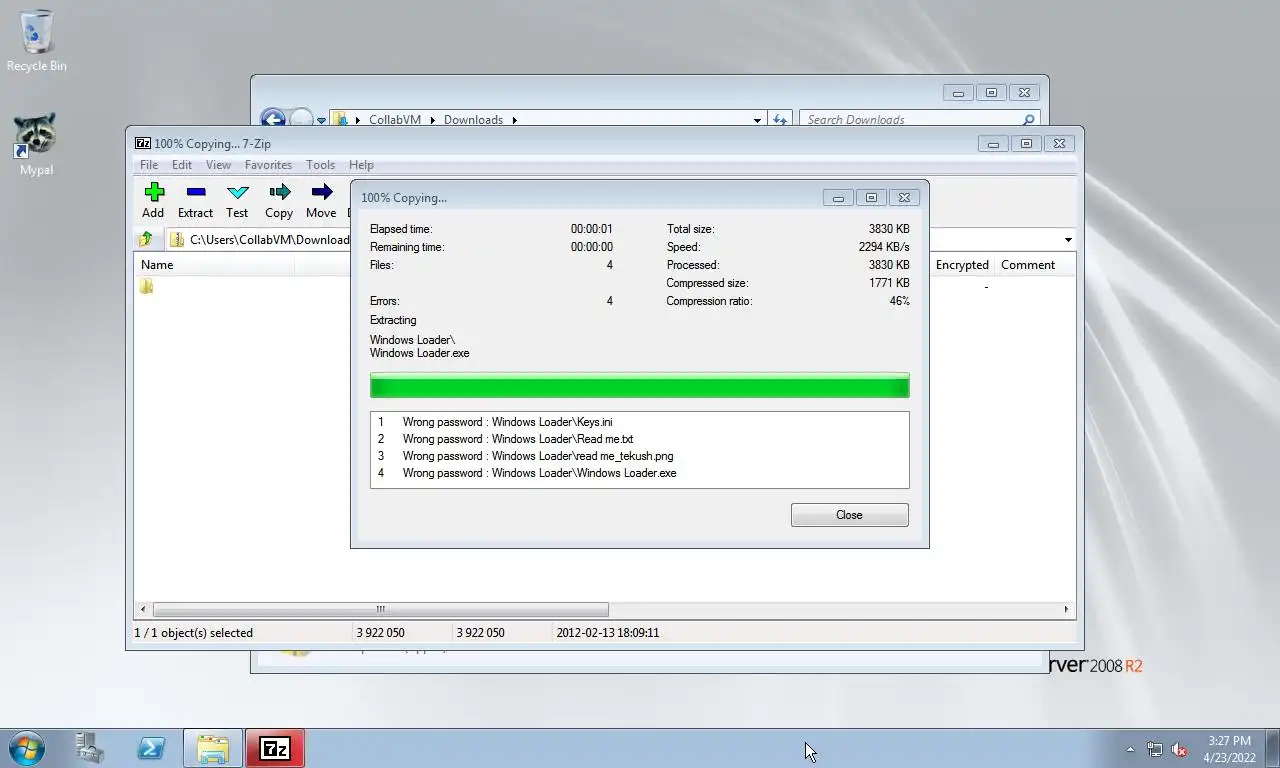Switch to Windows Explorer in the taskbar
Screen dimensions: 1280x768
click(x=213, y=748)
